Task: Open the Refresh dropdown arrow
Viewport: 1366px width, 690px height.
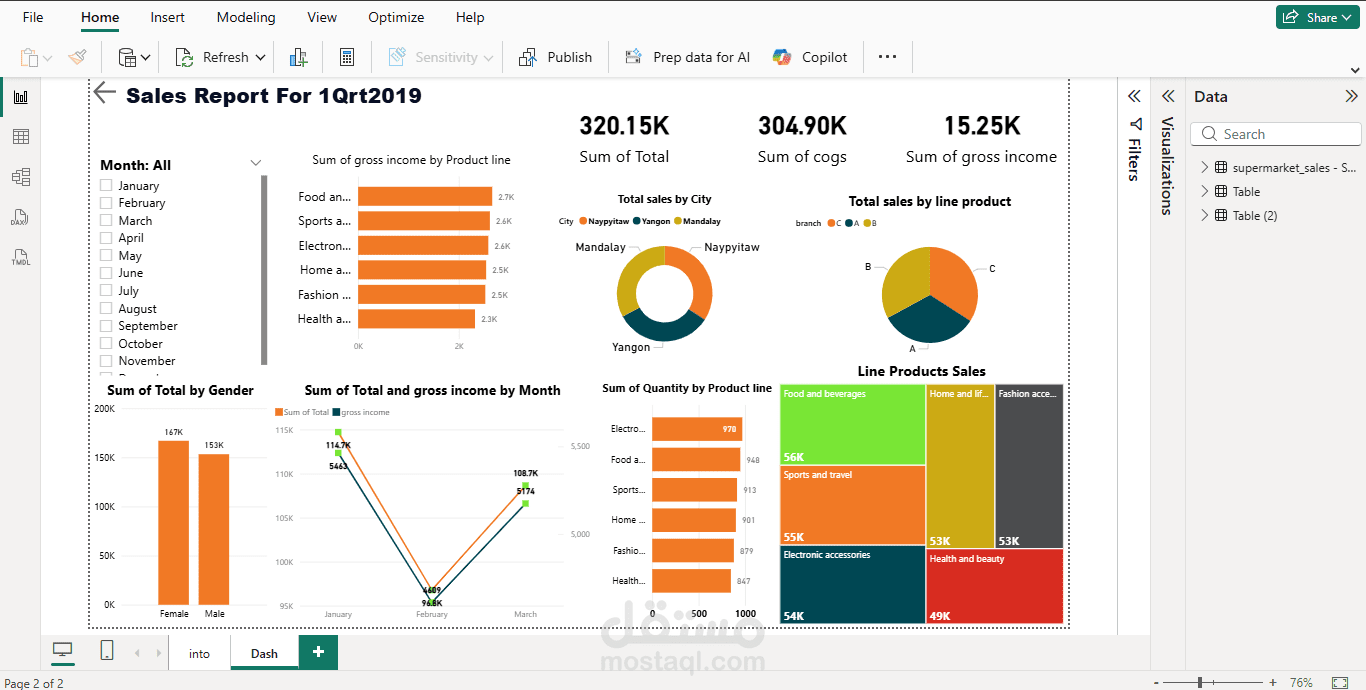Action: coord(262,57)
